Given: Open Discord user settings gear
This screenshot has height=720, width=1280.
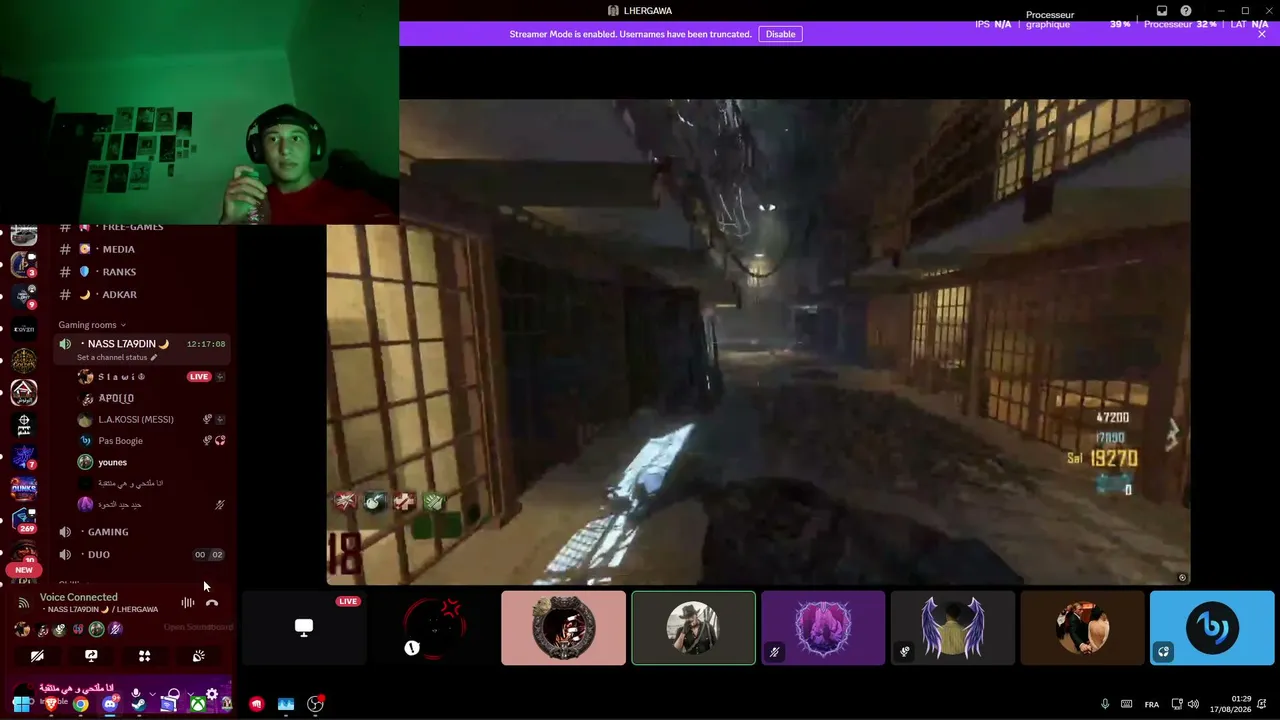Looking at the screenshot, I should click(x=212, y=694).
